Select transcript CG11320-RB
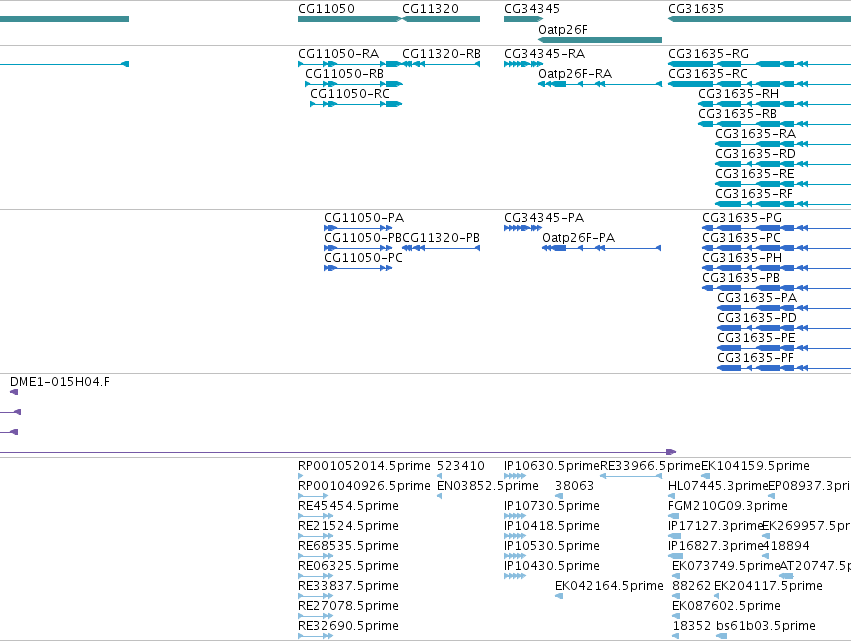851x641 pixels. point(442,54)
